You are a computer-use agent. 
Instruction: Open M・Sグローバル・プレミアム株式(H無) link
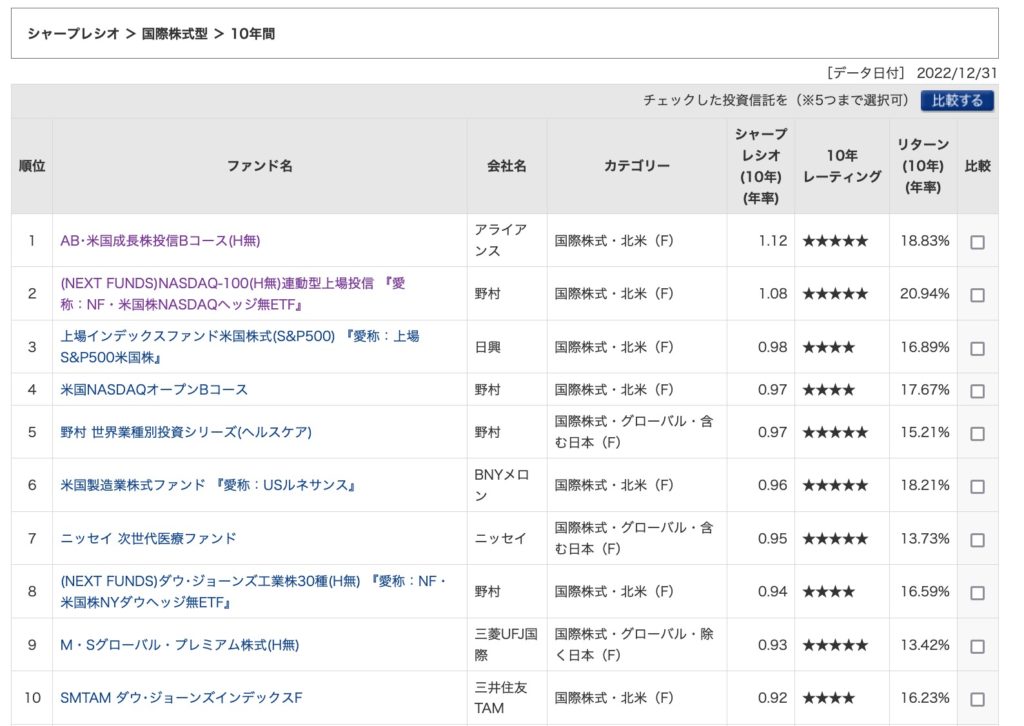179,645
